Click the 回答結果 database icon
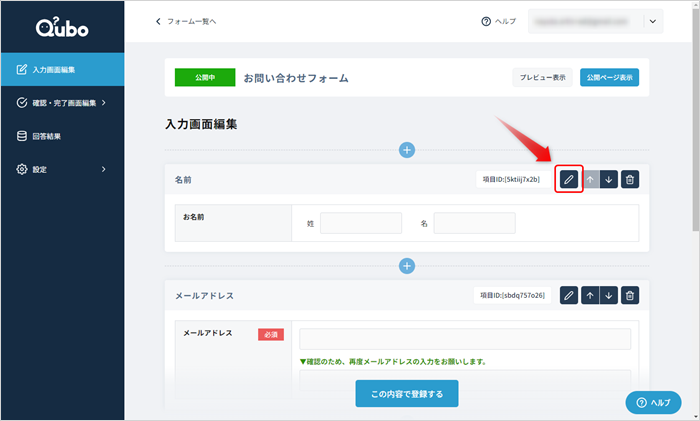Viewport: 700px width, 421px height. [x=21, y=136]
